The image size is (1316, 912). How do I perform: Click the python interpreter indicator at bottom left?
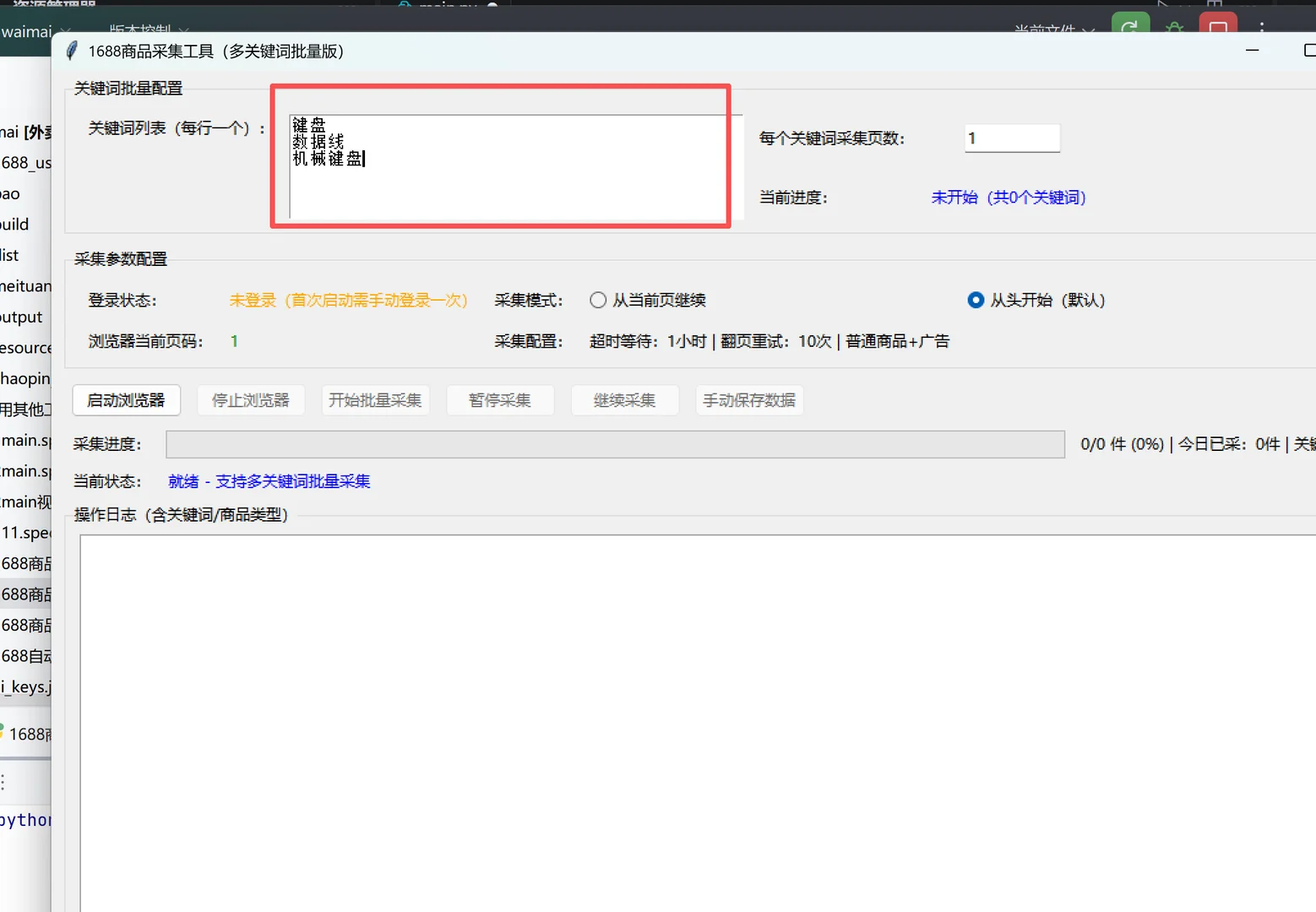pos(25,819)
